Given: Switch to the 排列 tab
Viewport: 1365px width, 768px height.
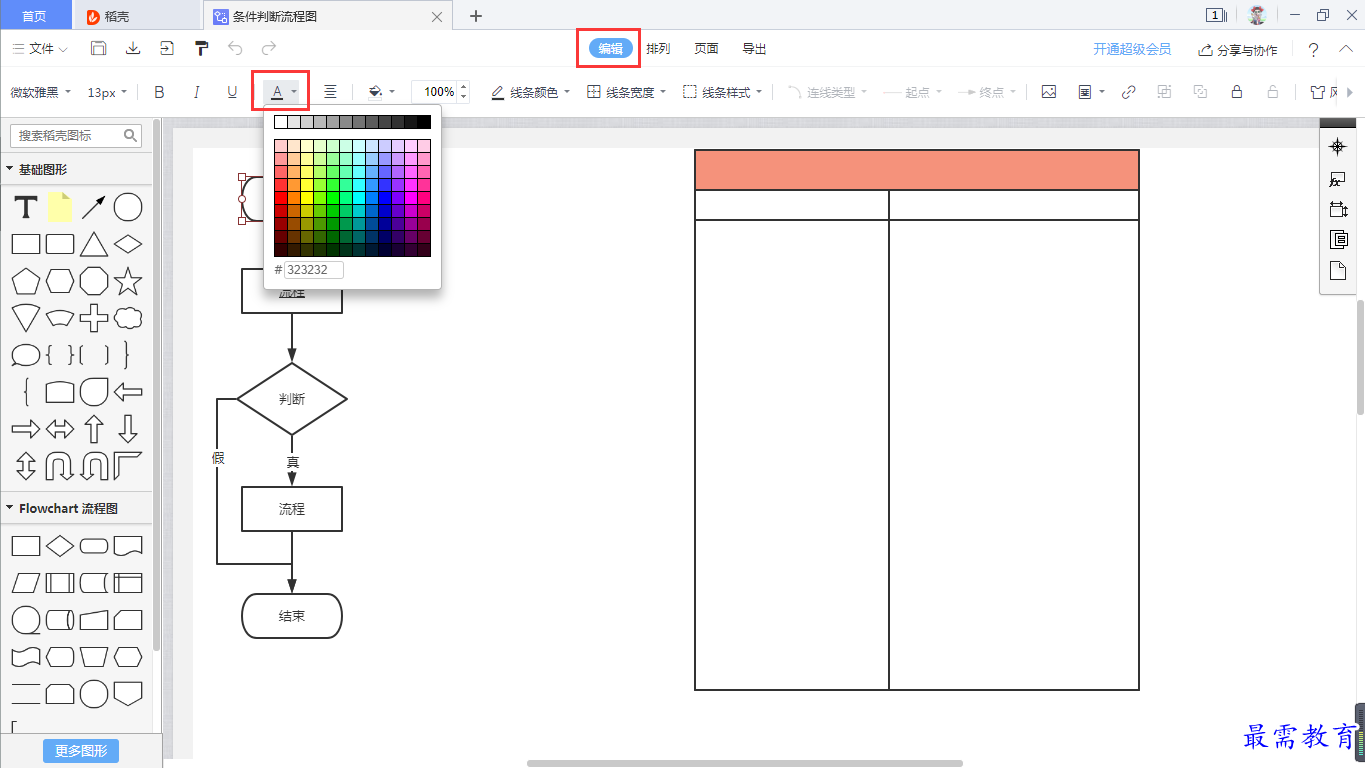Looking at the screenshot, I should (x=658, y=48).
